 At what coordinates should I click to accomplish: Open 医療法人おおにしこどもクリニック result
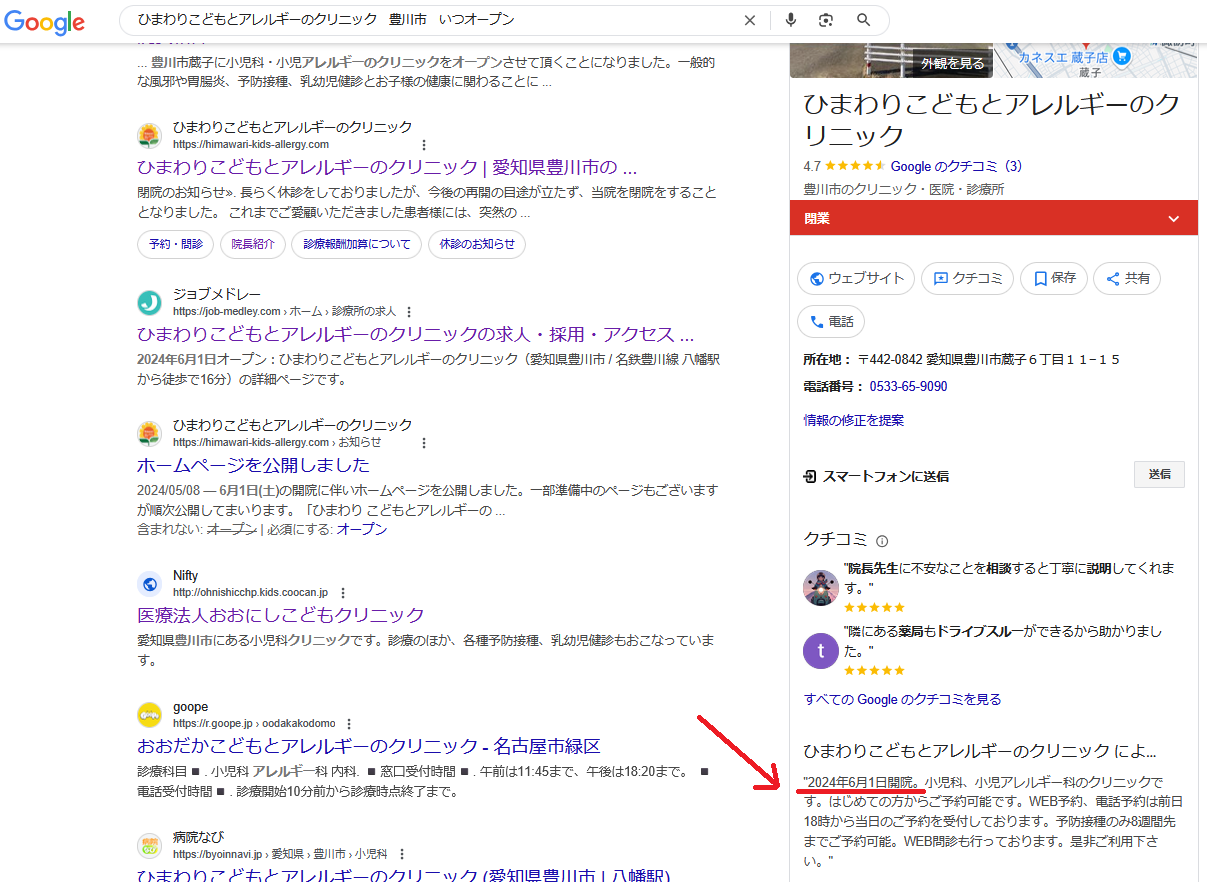(x=281, y=615)
